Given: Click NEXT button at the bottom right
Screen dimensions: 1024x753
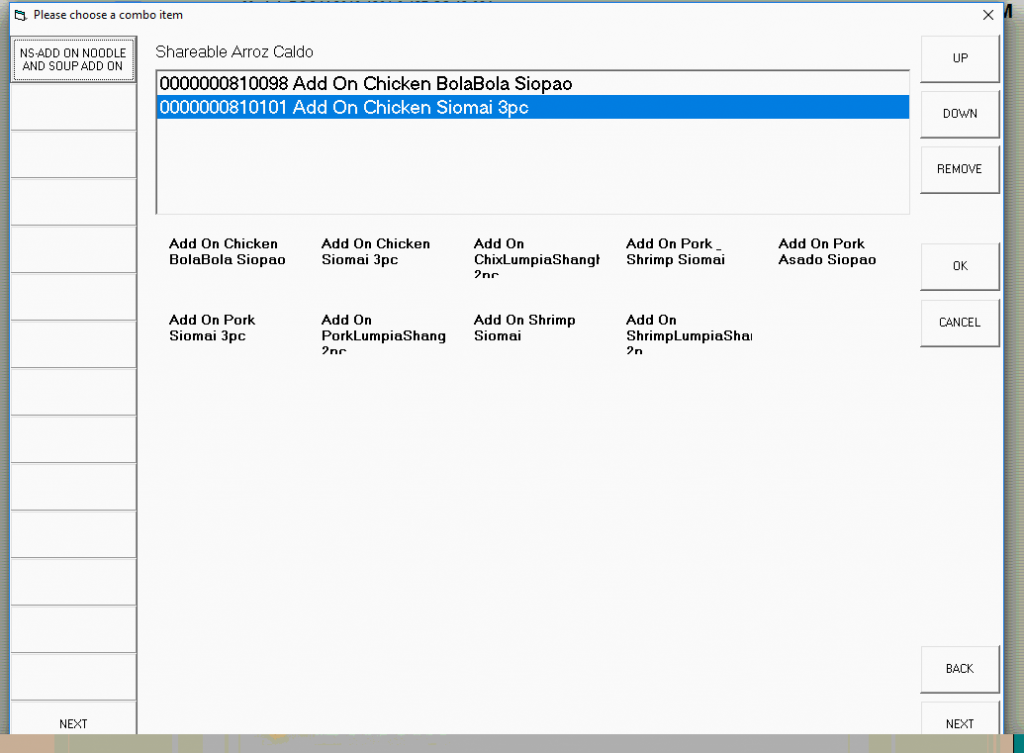Looking at the screenshot, I should (x=959, y=724).
